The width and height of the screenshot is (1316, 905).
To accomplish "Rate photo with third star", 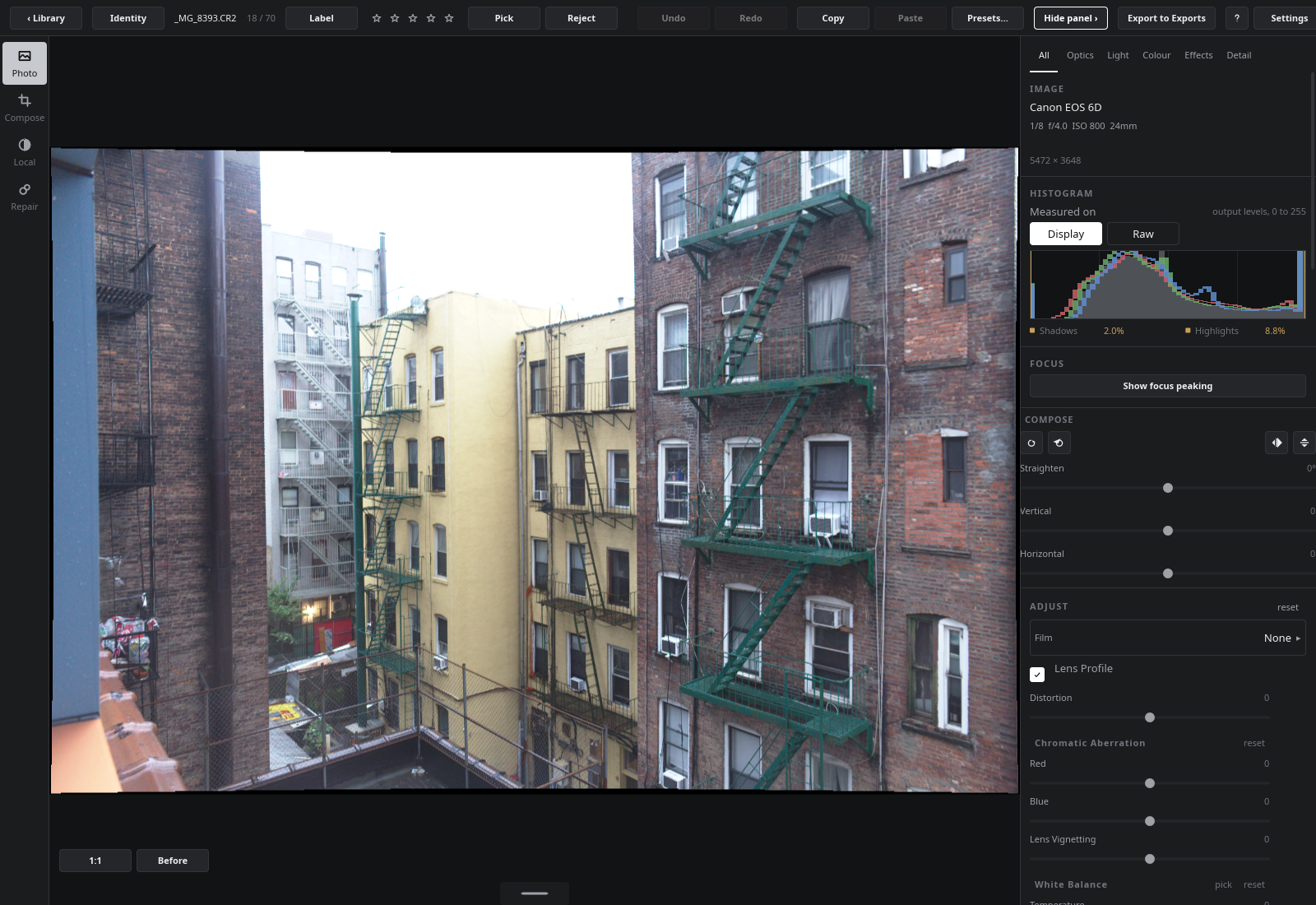I will 413,18.
